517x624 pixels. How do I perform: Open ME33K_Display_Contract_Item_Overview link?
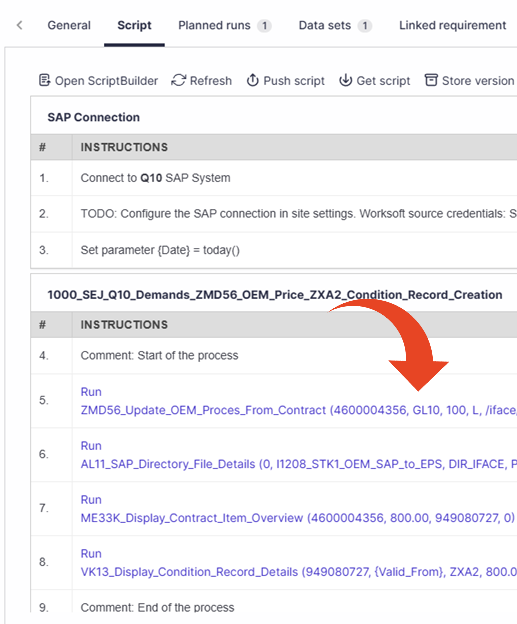191,518
